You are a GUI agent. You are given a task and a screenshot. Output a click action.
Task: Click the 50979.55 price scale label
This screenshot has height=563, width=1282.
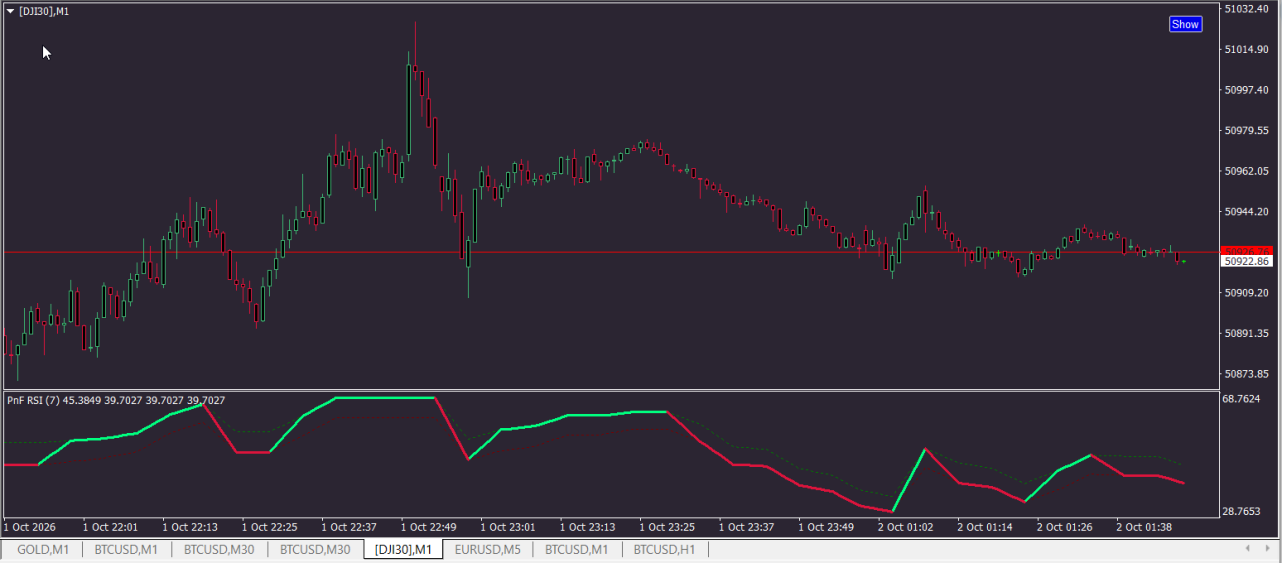(x=1246, y=131)
